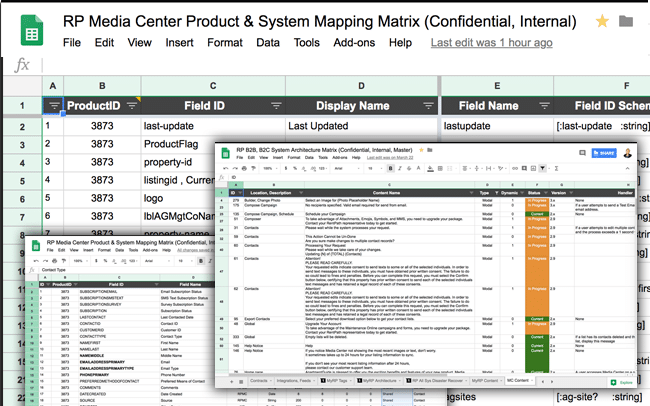
Task: Open filter dropdown on column A header cell
Action: (54, 106)
